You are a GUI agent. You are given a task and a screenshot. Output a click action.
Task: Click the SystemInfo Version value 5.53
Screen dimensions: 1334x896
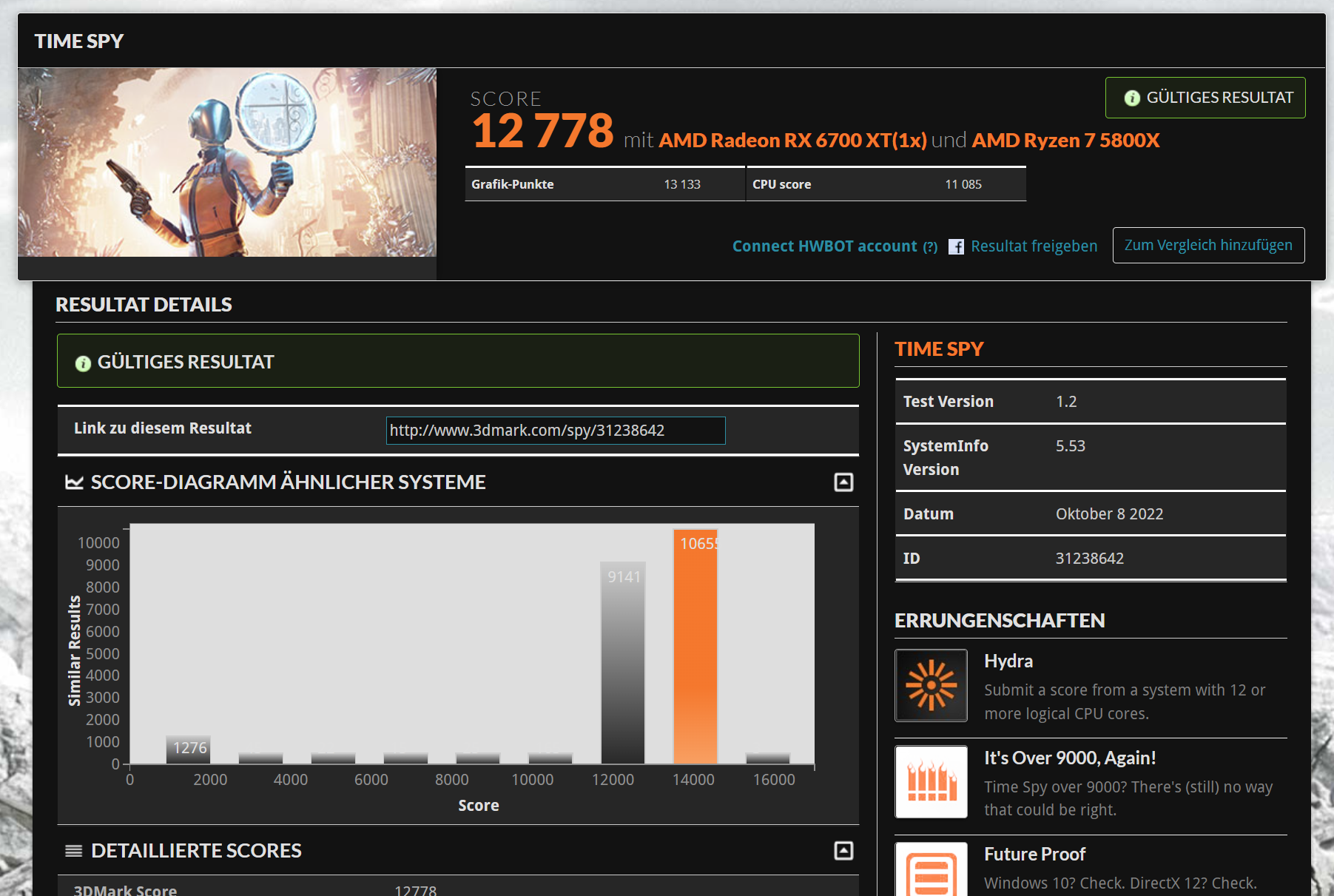1071,446
